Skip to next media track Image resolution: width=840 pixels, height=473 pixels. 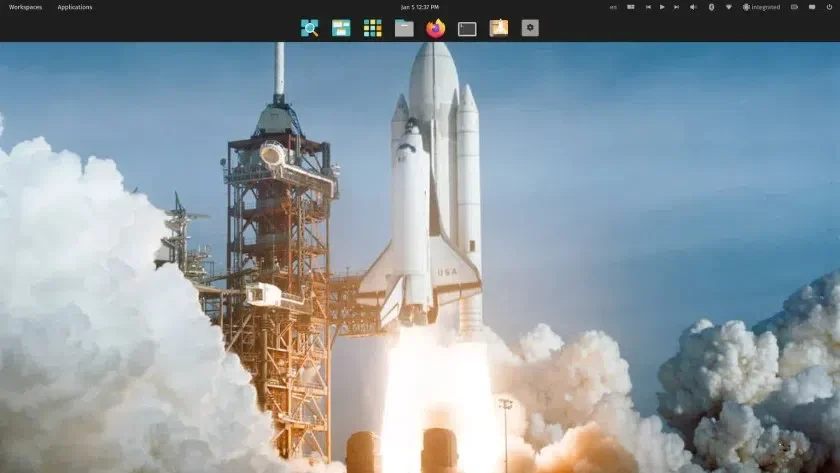[676, 7]
